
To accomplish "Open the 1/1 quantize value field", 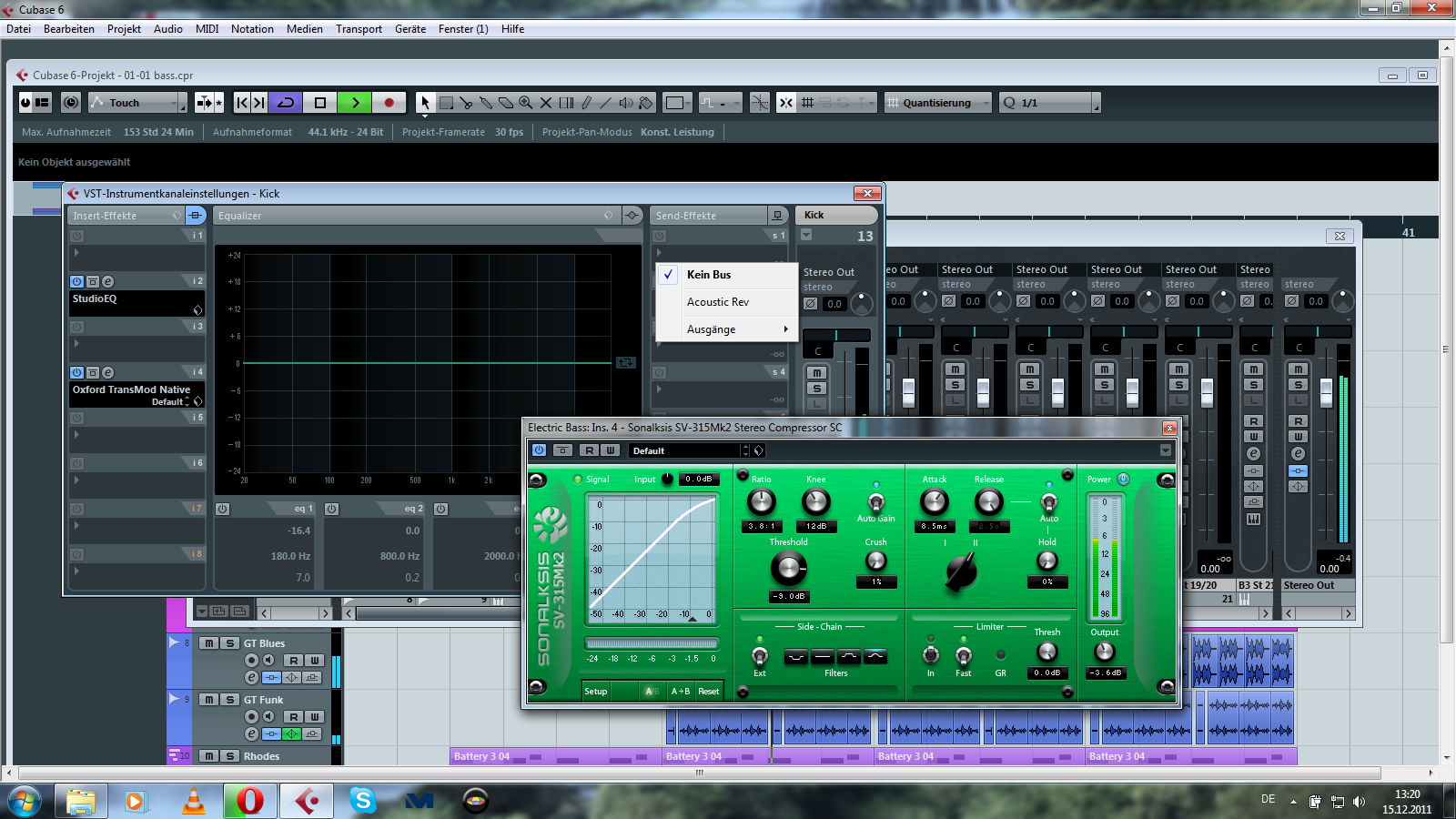I will (x=1050, y=103).
